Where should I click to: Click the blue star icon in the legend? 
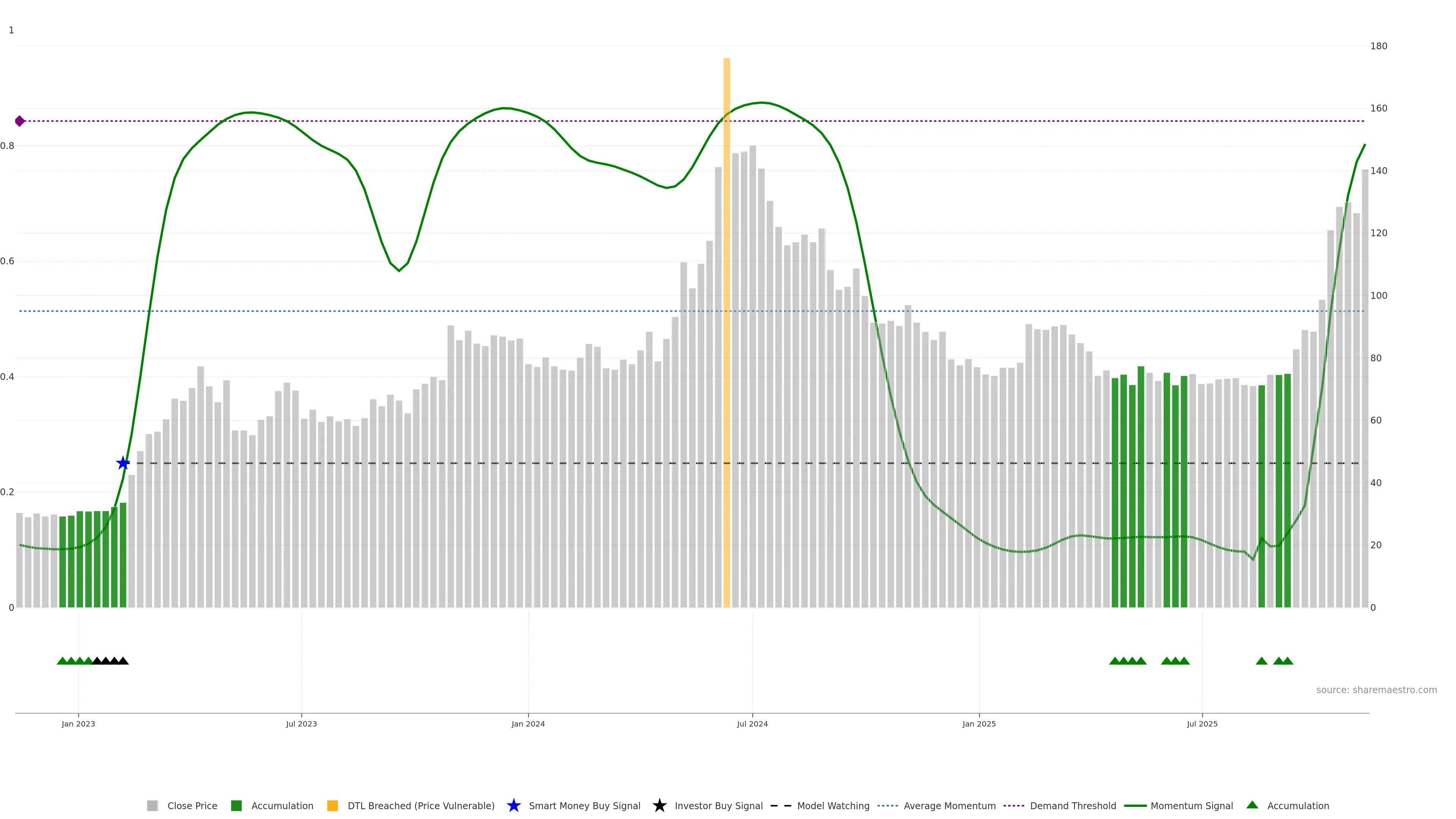point(513,805)
